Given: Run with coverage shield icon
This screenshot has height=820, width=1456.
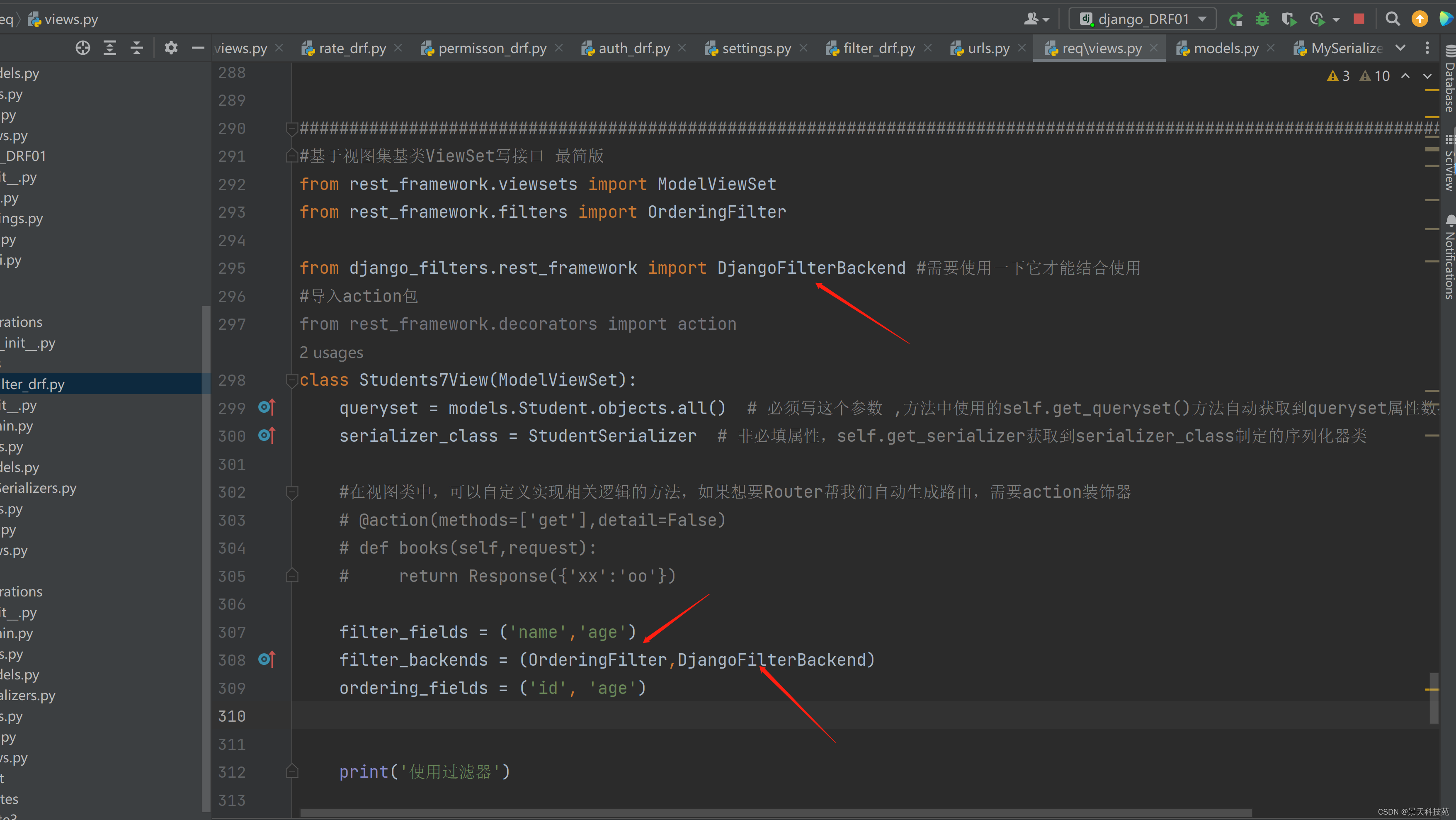Looking at the screenshot, I should [x=1289, y=19].
